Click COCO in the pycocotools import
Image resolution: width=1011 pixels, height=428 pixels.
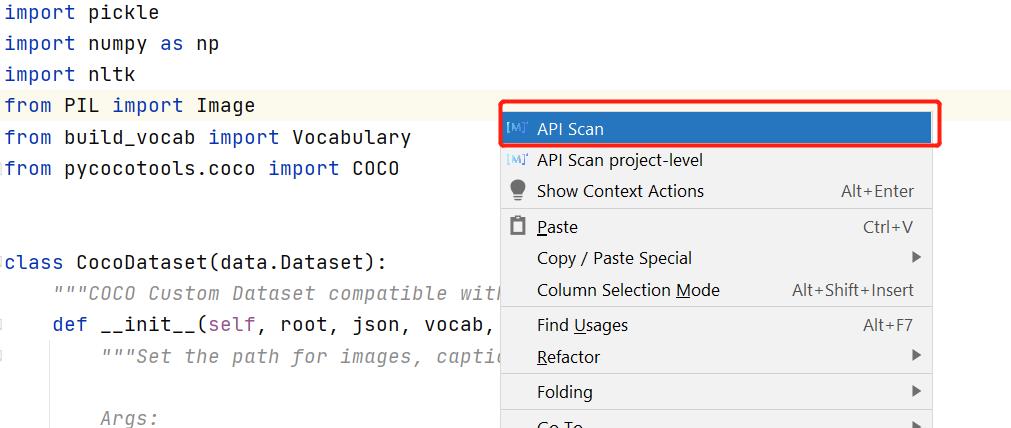tap(375, 168)
